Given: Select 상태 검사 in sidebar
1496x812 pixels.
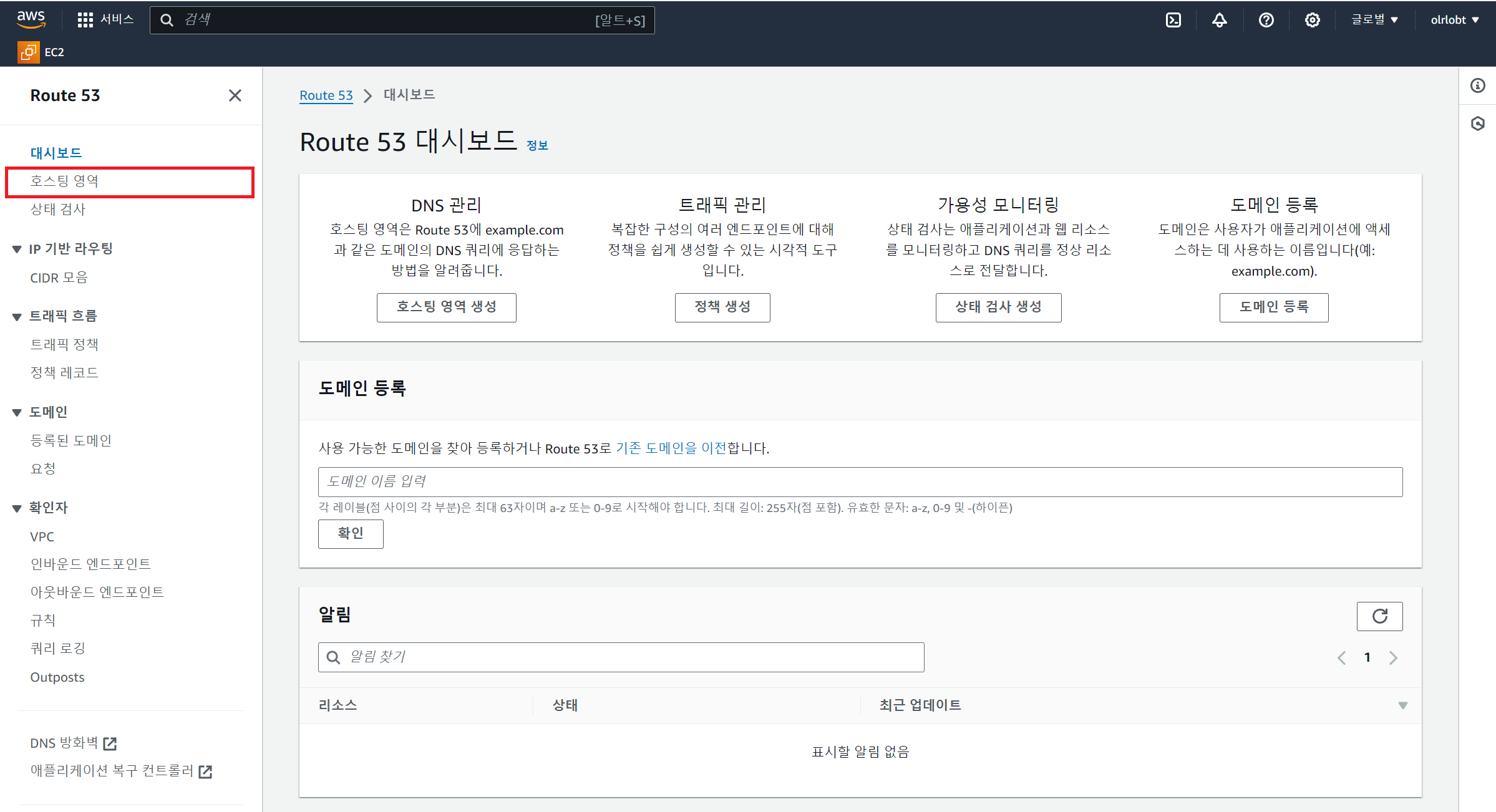Looking at the screenshot, I should 57,210.
